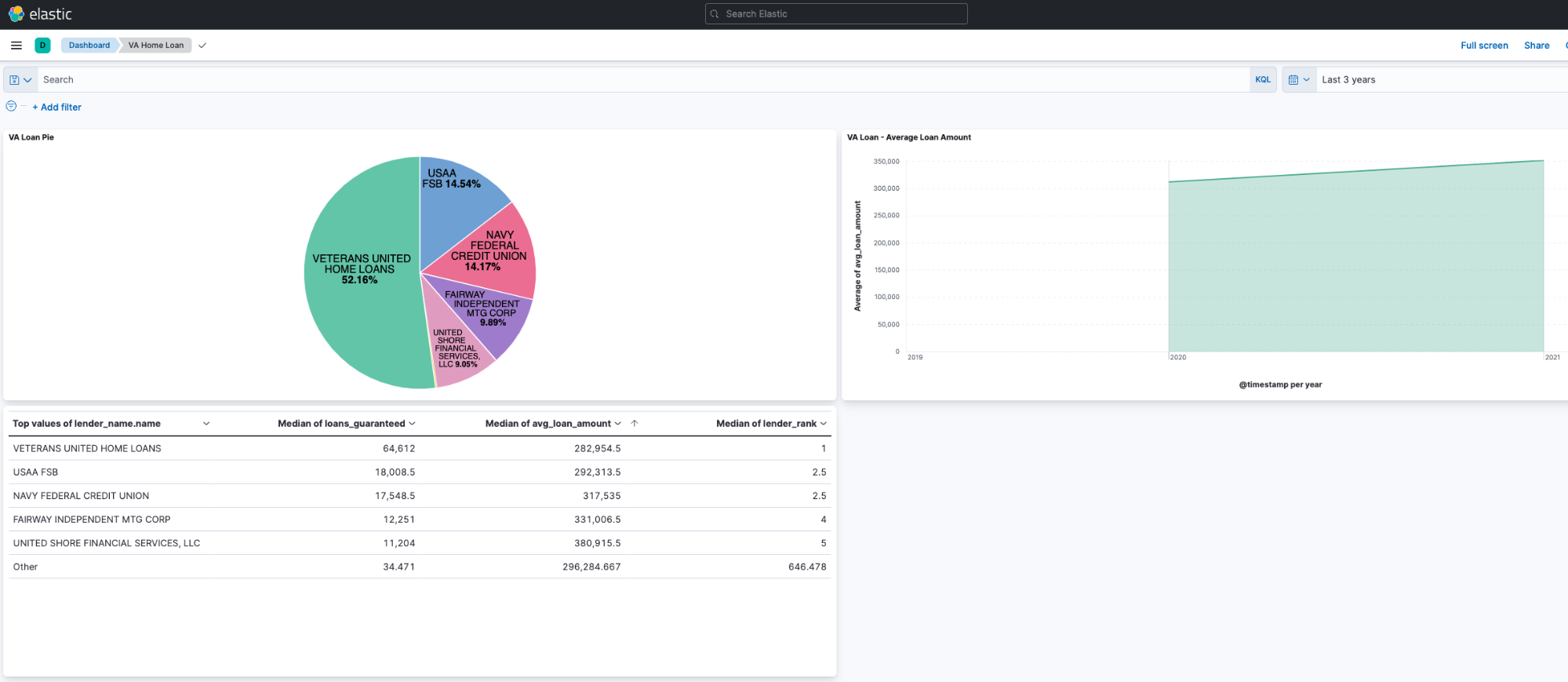
Task: Click the @timestamp per year axis title
Action: pos(1280,385)
